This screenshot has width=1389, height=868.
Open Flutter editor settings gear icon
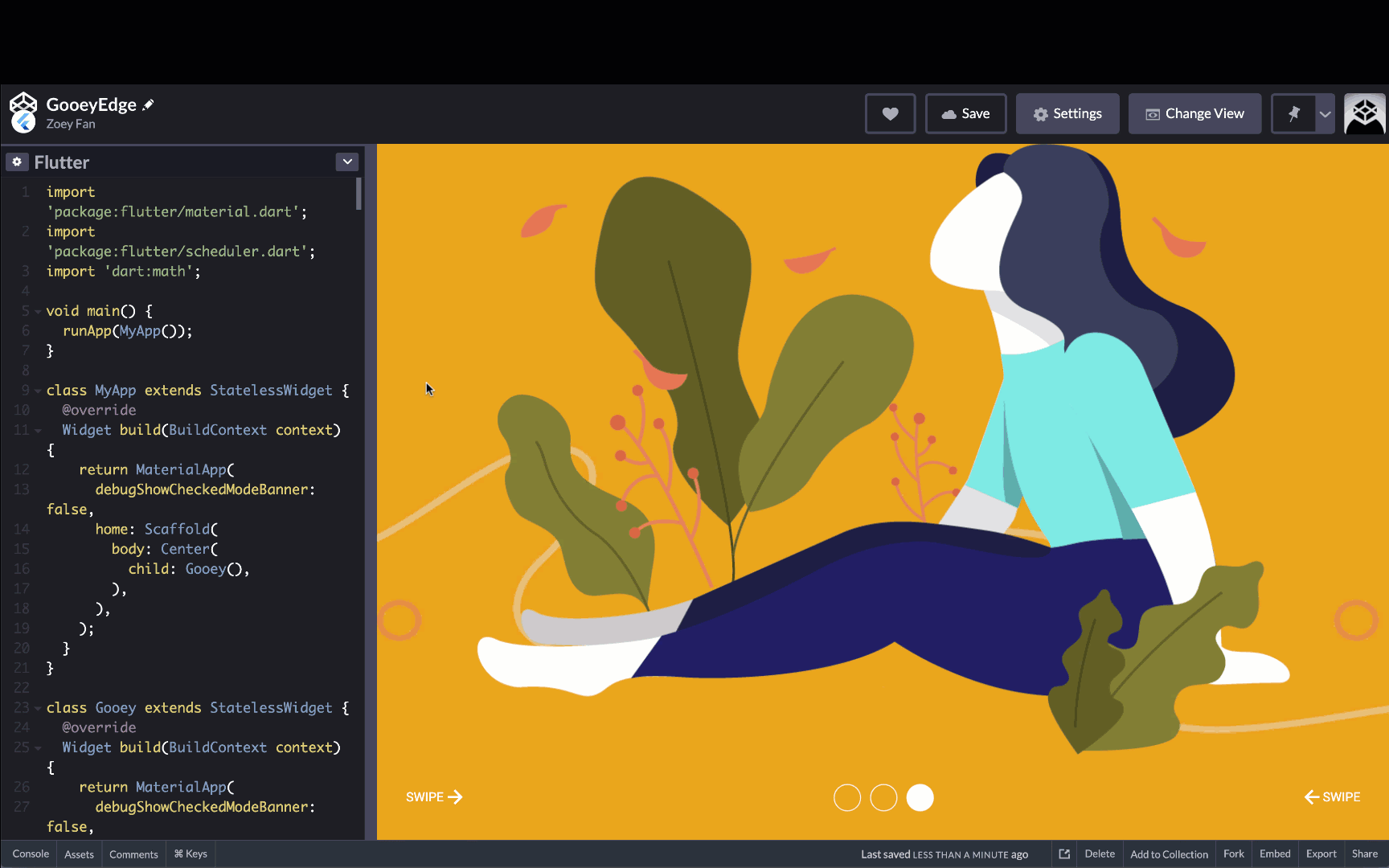click(x=17, y=162)
